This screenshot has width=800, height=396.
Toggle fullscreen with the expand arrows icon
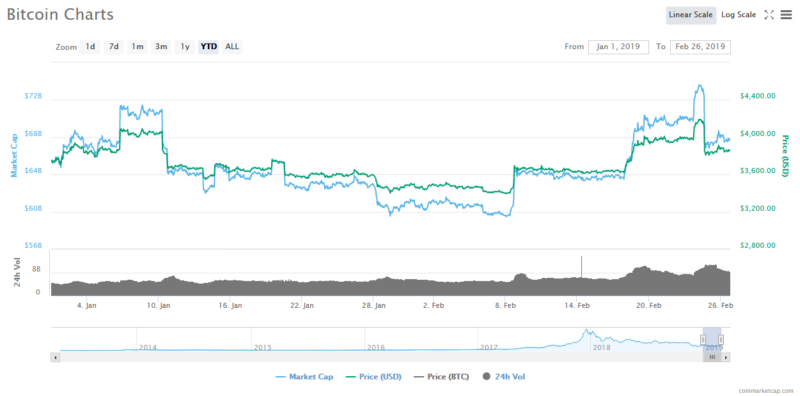click(769, 15)
